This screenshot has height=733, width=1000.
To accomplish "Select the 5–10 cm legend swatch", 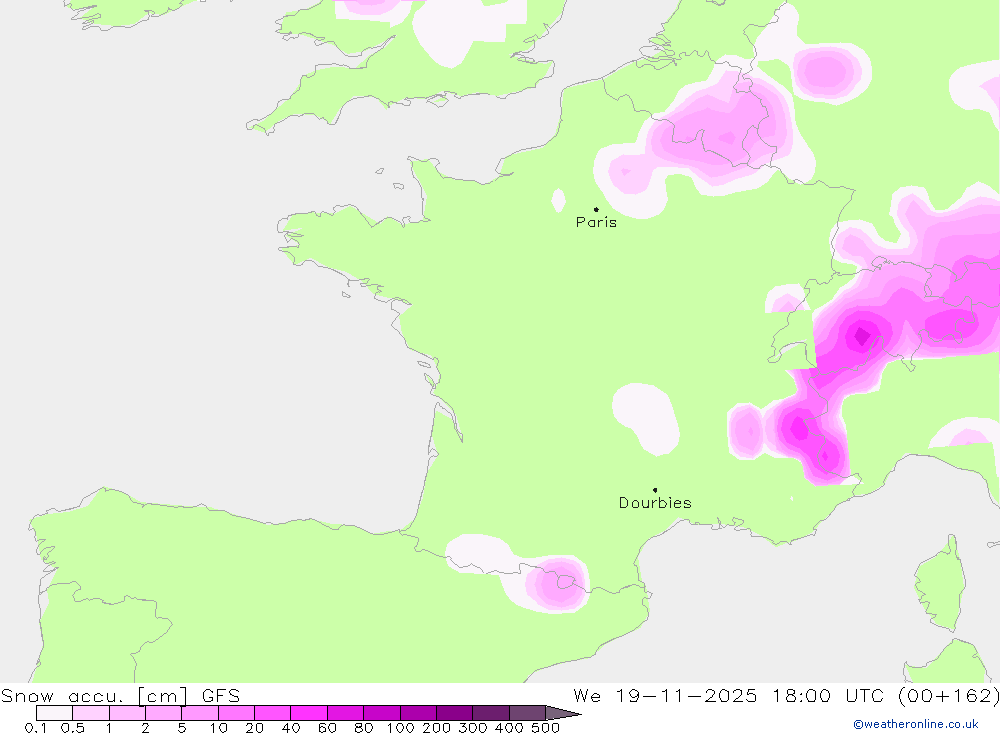I will (200, 713).
